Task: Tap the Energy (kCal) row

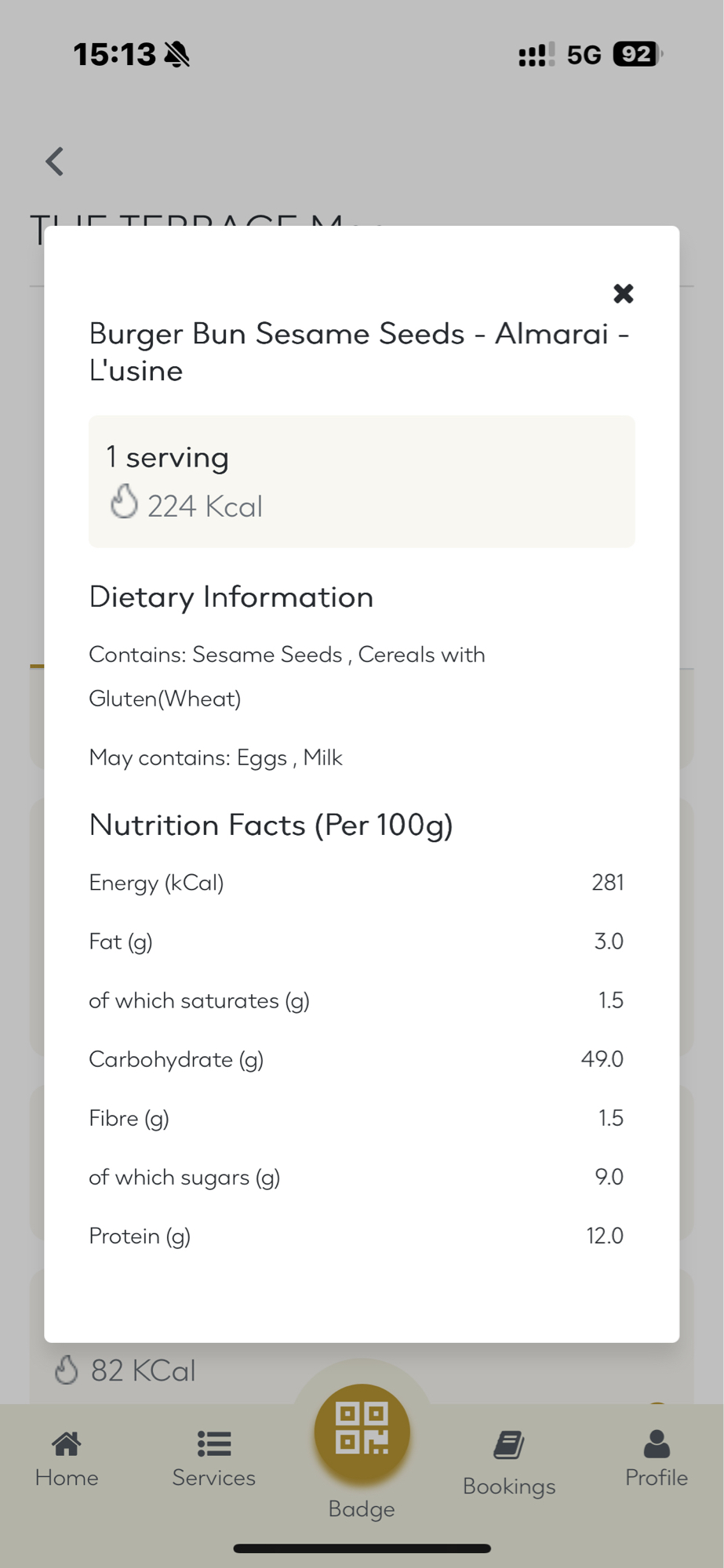Action: [356, 883]
